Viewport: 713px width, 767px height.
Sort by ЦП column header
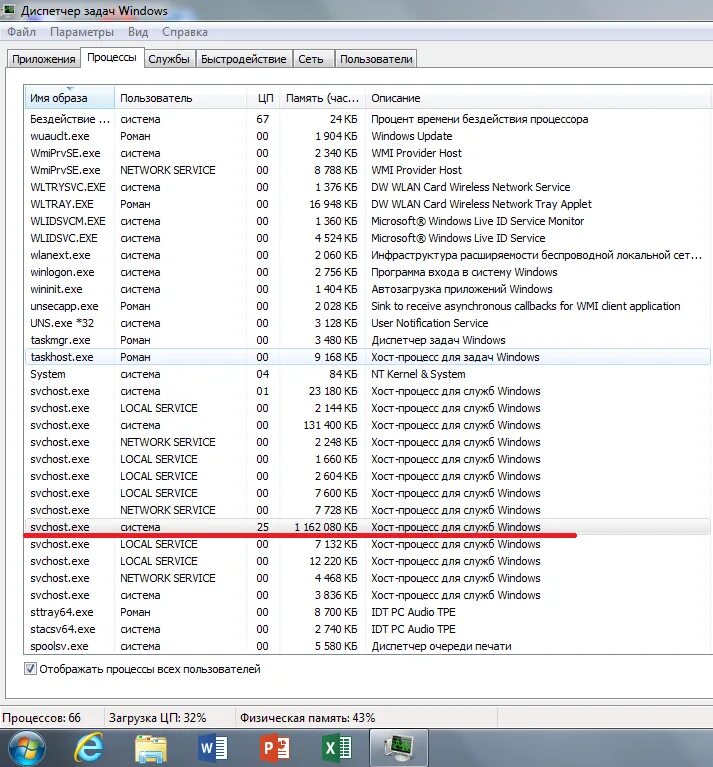click(x=263, y=98)
